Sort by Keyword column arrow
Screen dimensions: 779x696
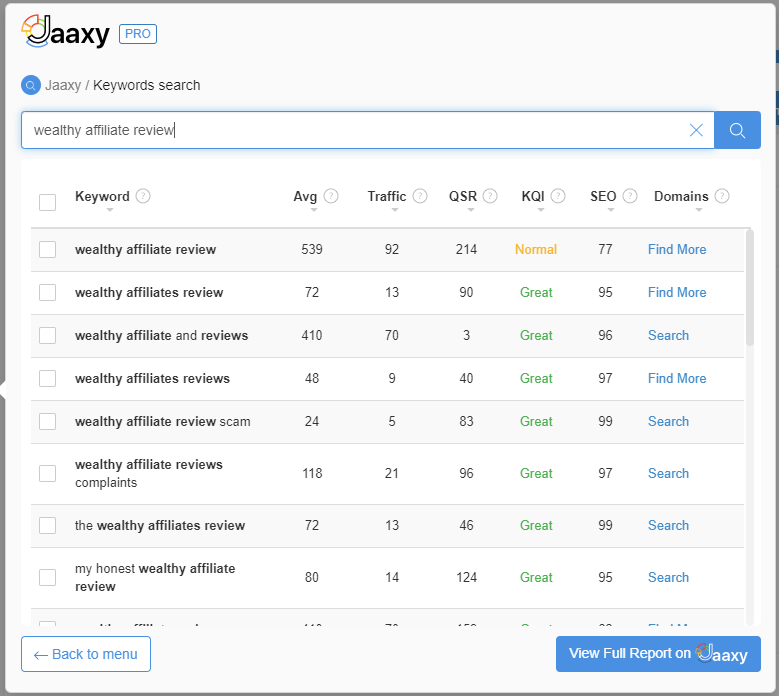pos(110,210)
